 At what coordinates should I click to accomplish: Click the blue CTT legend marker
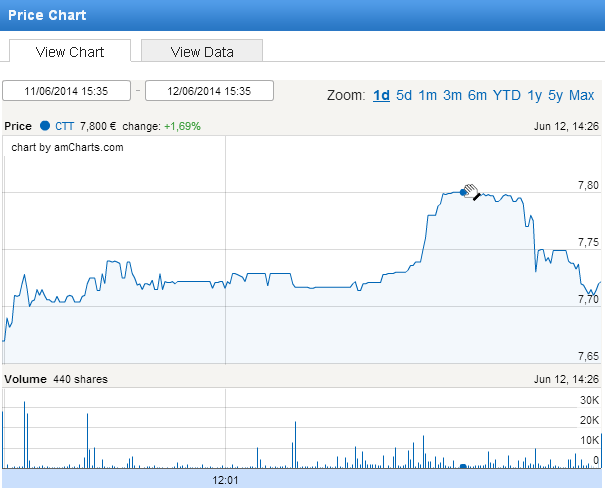point(45,126)
